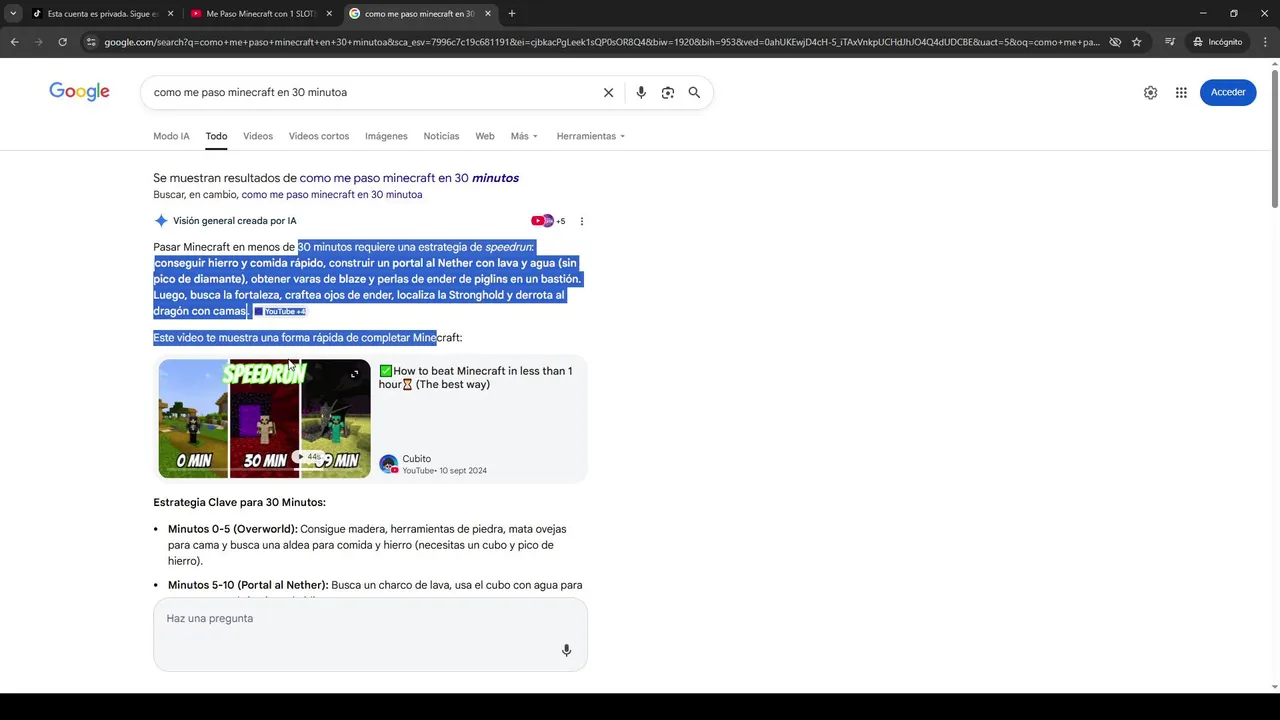Click the AI overview sparkle icon
The width and height of the screenshot is (1280, 720).
(161, 221)
